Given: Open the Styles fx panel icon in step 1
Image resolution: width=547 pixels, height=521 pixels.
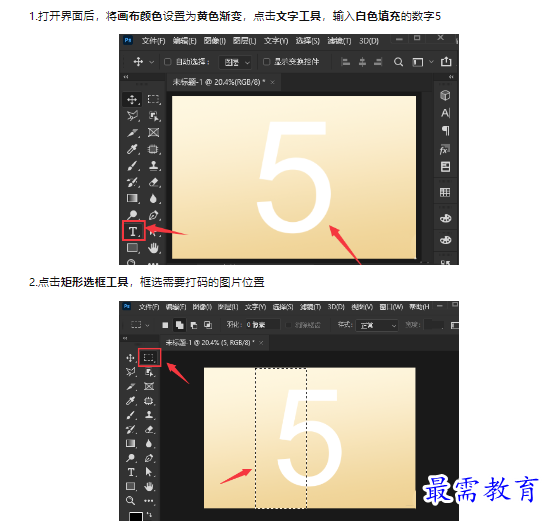Looking at the screenshot, I should click(x=445, y=149).
